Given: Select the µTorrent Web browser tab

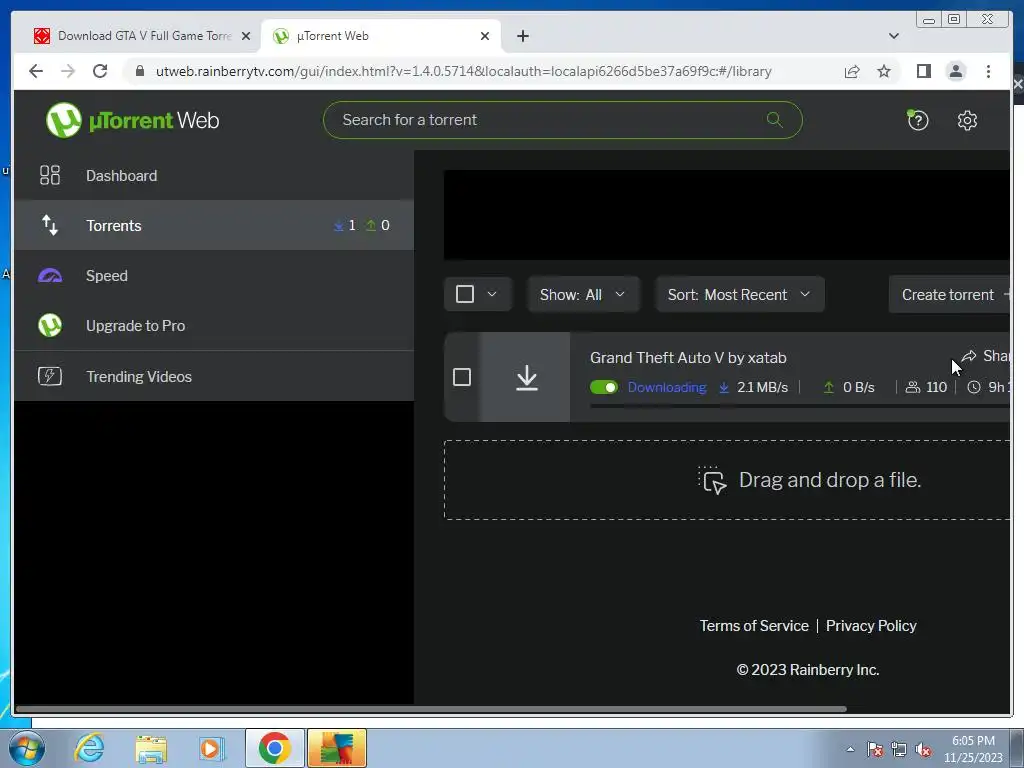Looking at the screenshot, I should [x=381, y=36].
